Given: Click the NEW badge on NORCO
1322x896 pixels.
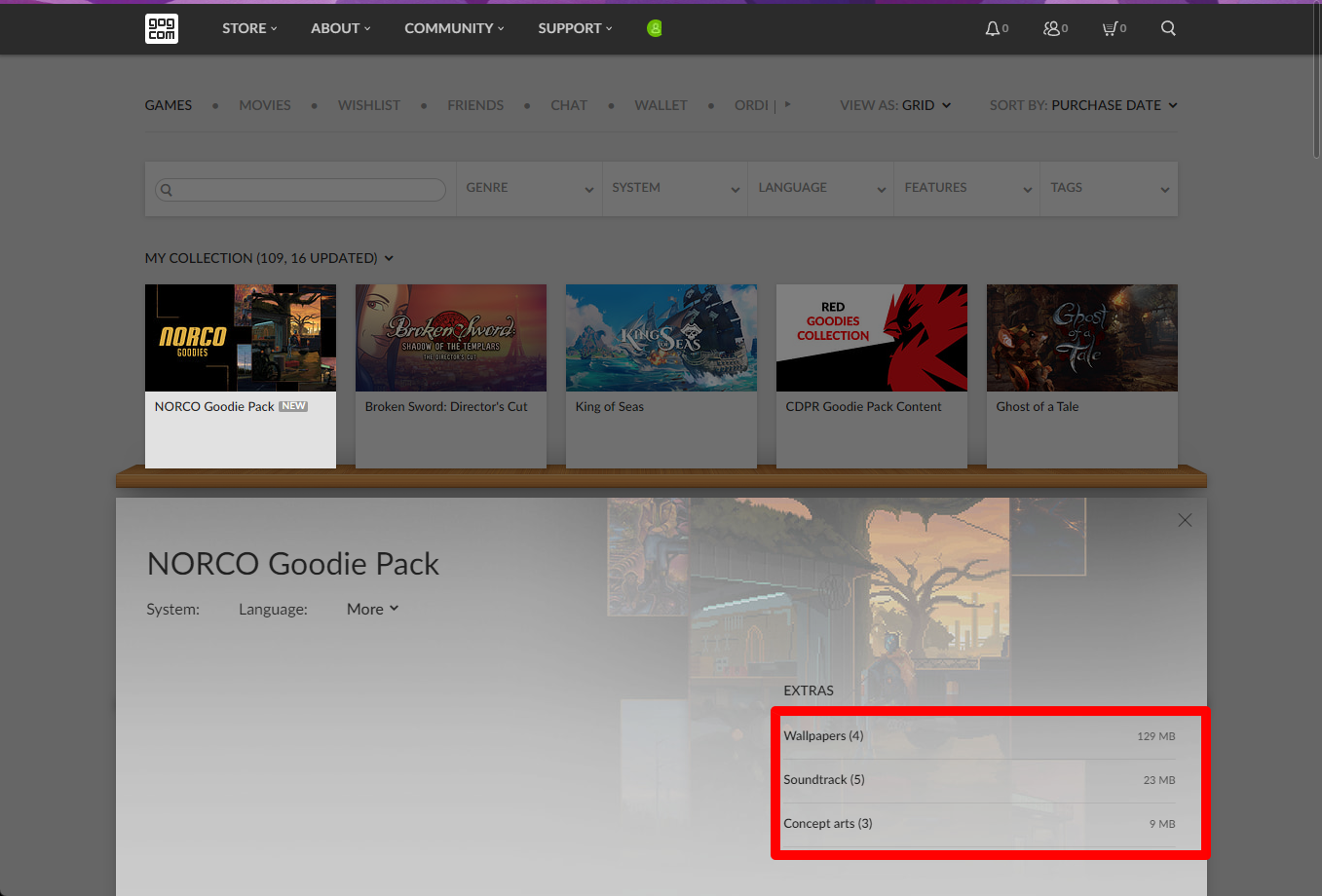Looking at the screenshot, I should [x=293, y=406].
